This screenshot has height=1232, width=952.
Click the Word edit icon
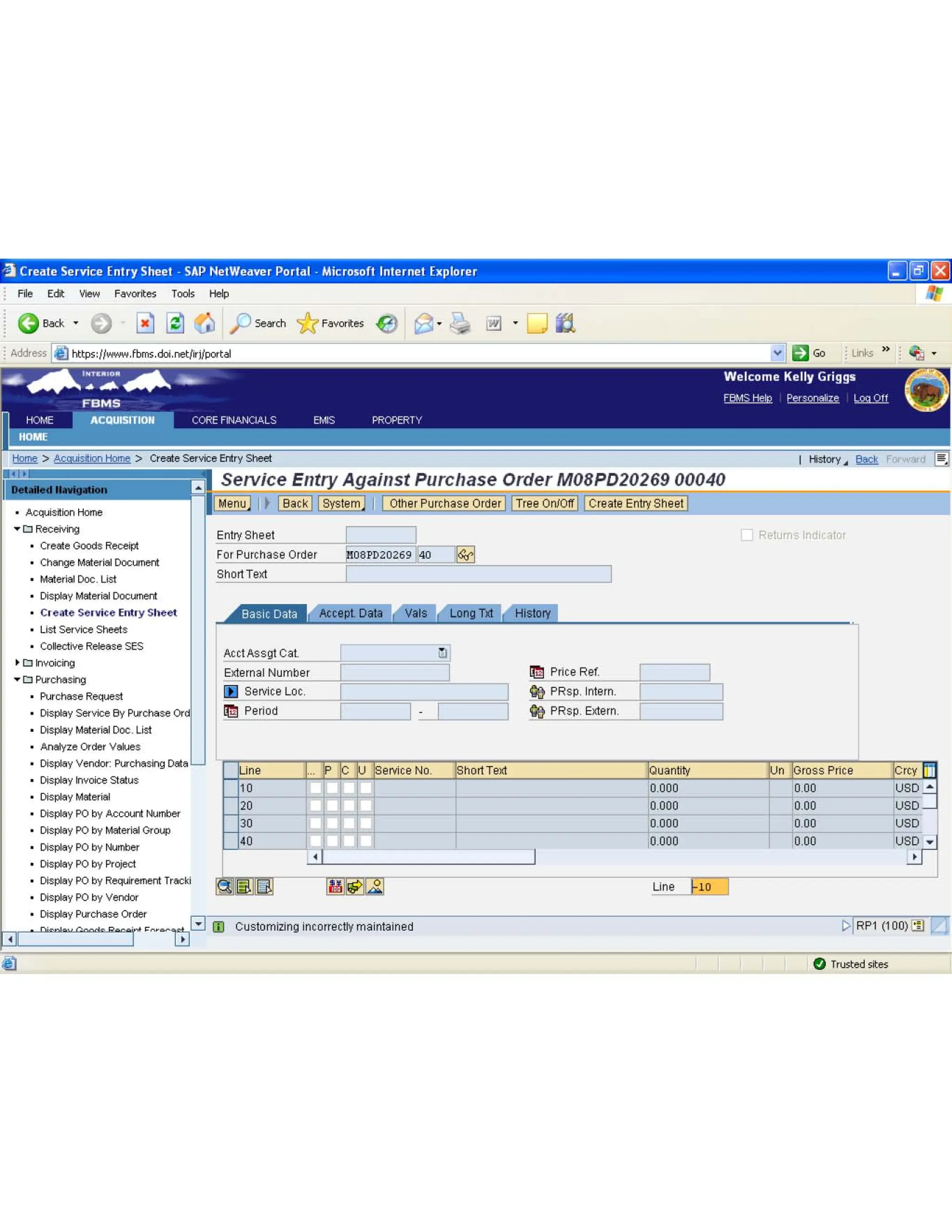pyautogui.click(x=494, y=324)
